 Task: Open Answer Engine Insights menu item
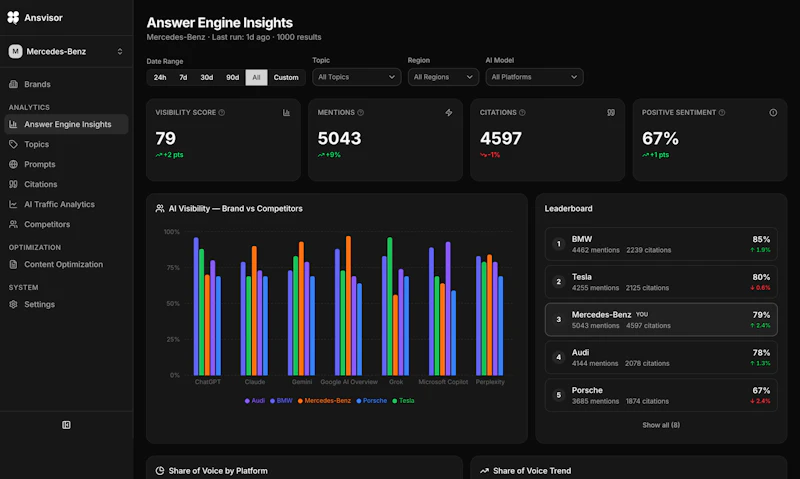[66, 124]
